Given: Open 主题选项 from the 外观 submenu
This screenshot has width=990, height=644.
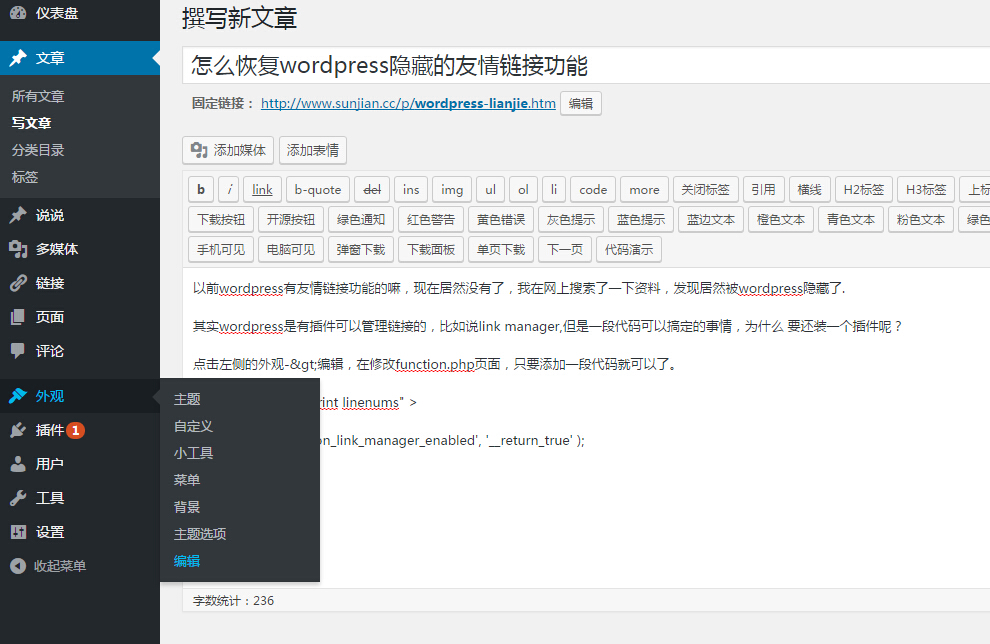Looking at the screenshot, I should pos(200,534).
